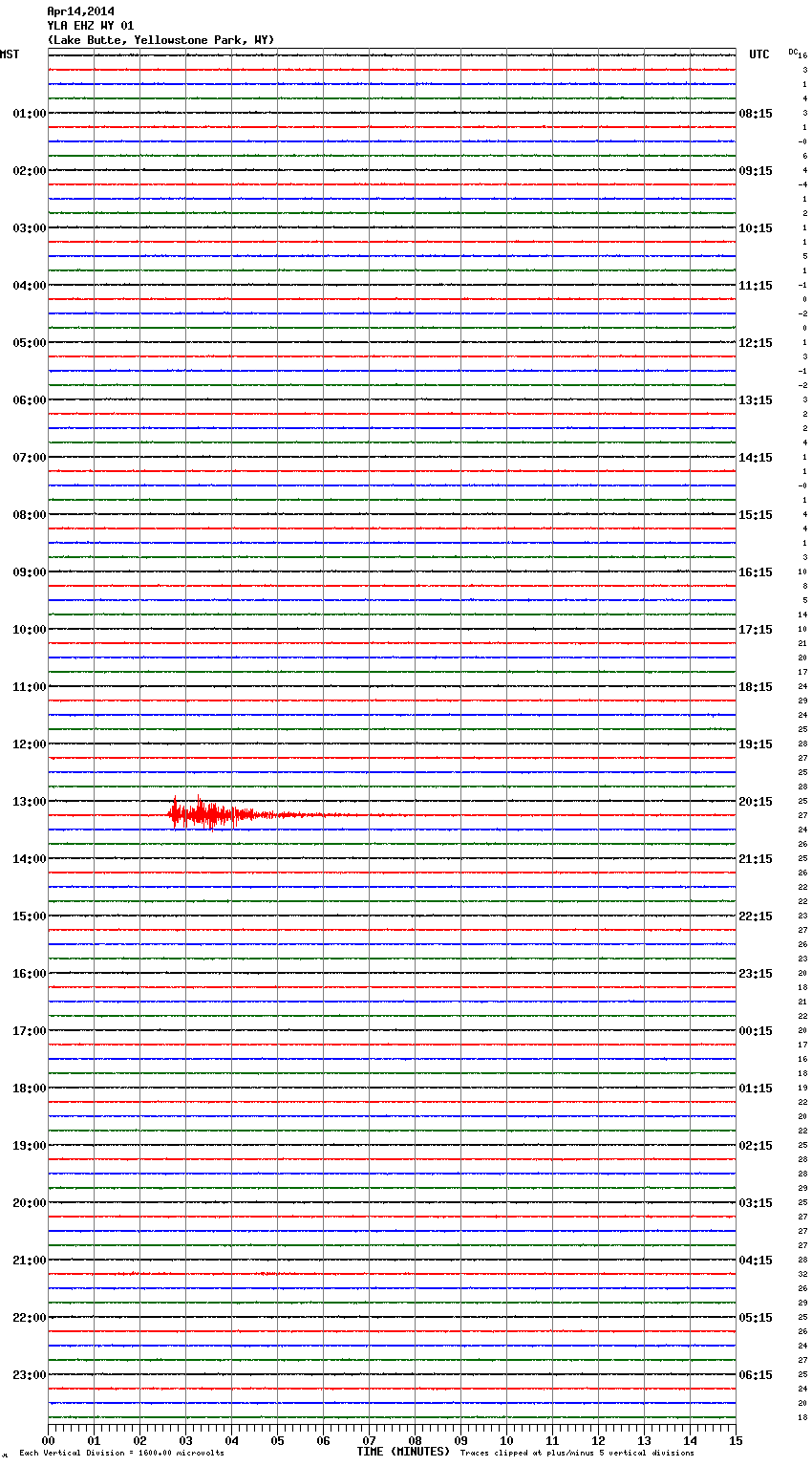Click the 05:15 UTC time label
The width and height of the screenshot is (812, 1466).
pos(756,1318)
